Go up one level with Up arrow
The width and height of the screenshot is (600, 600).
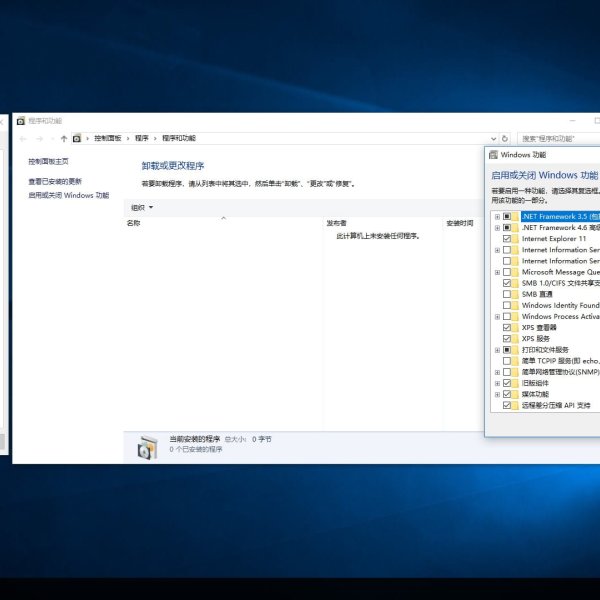pos(64,139)
